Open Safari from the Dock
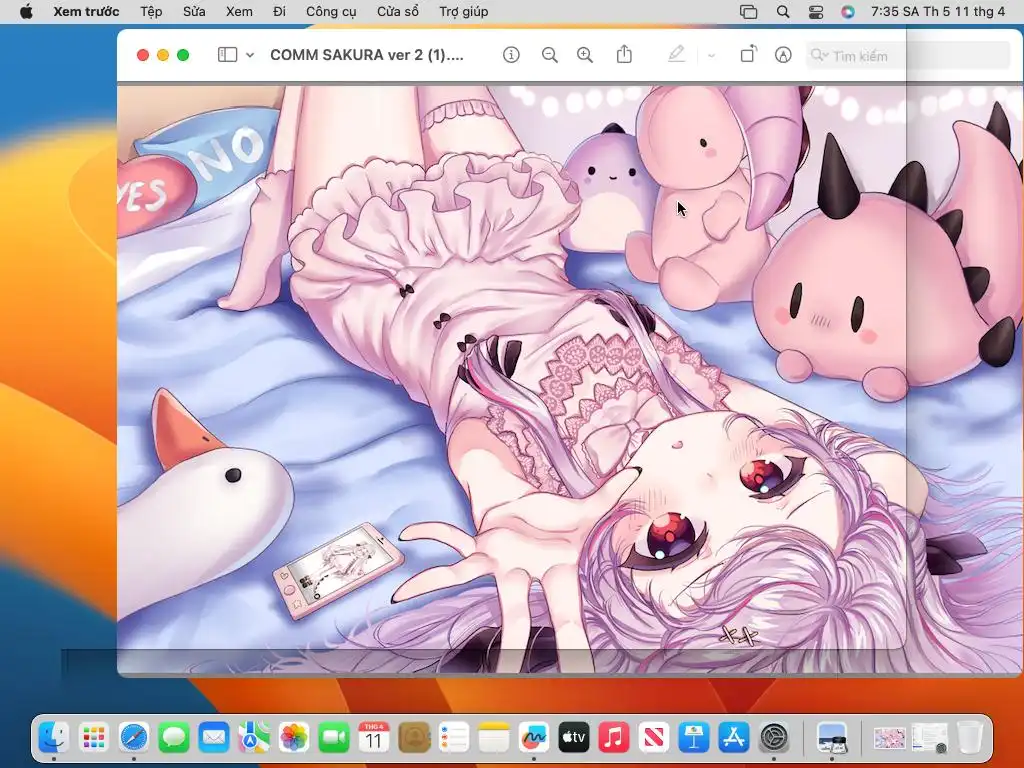1024x768 pixels. click(x=134, y=737)
